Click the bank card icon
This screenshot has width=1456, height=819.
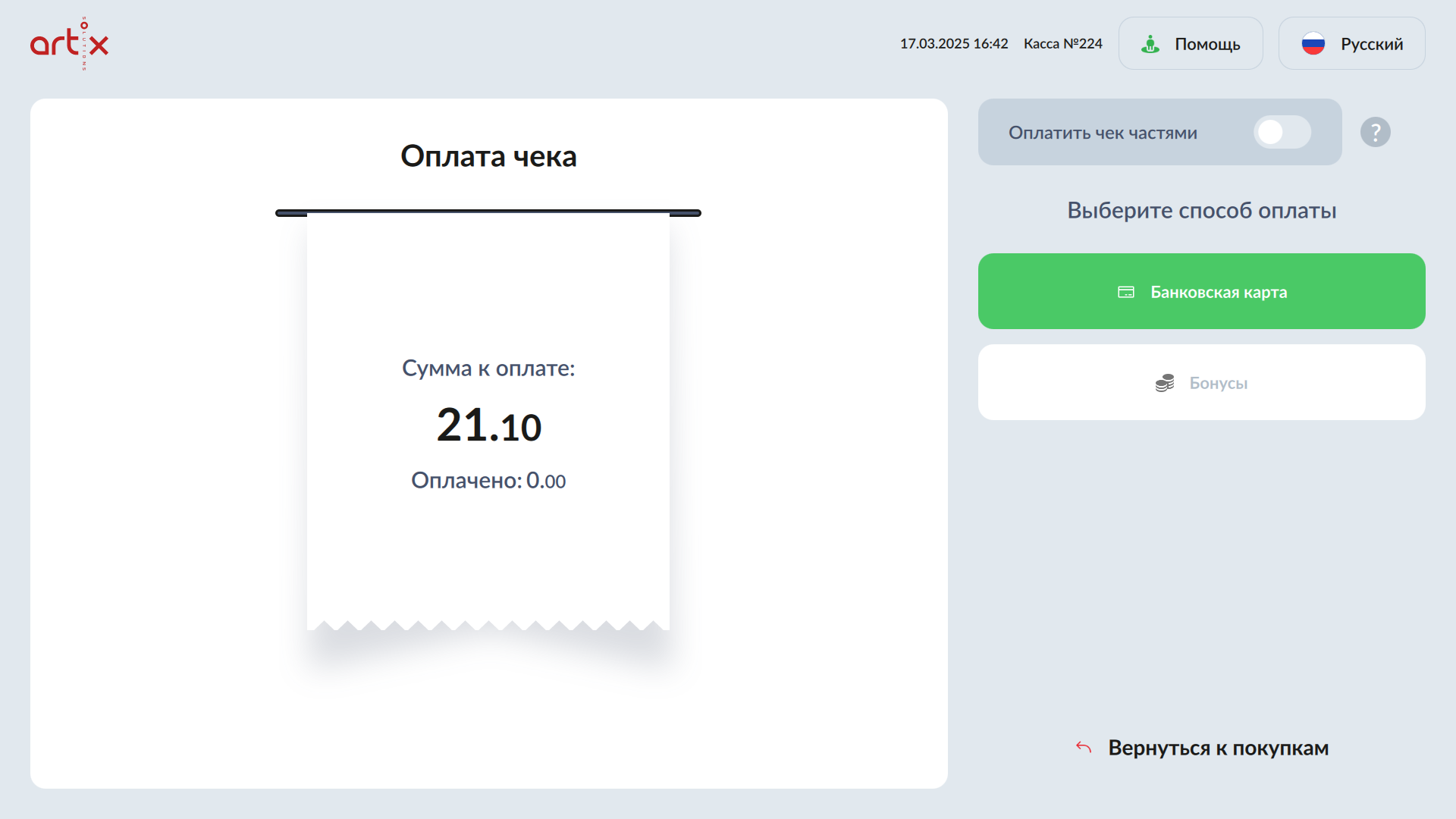pyautogui.click(x=1126, y=292)
